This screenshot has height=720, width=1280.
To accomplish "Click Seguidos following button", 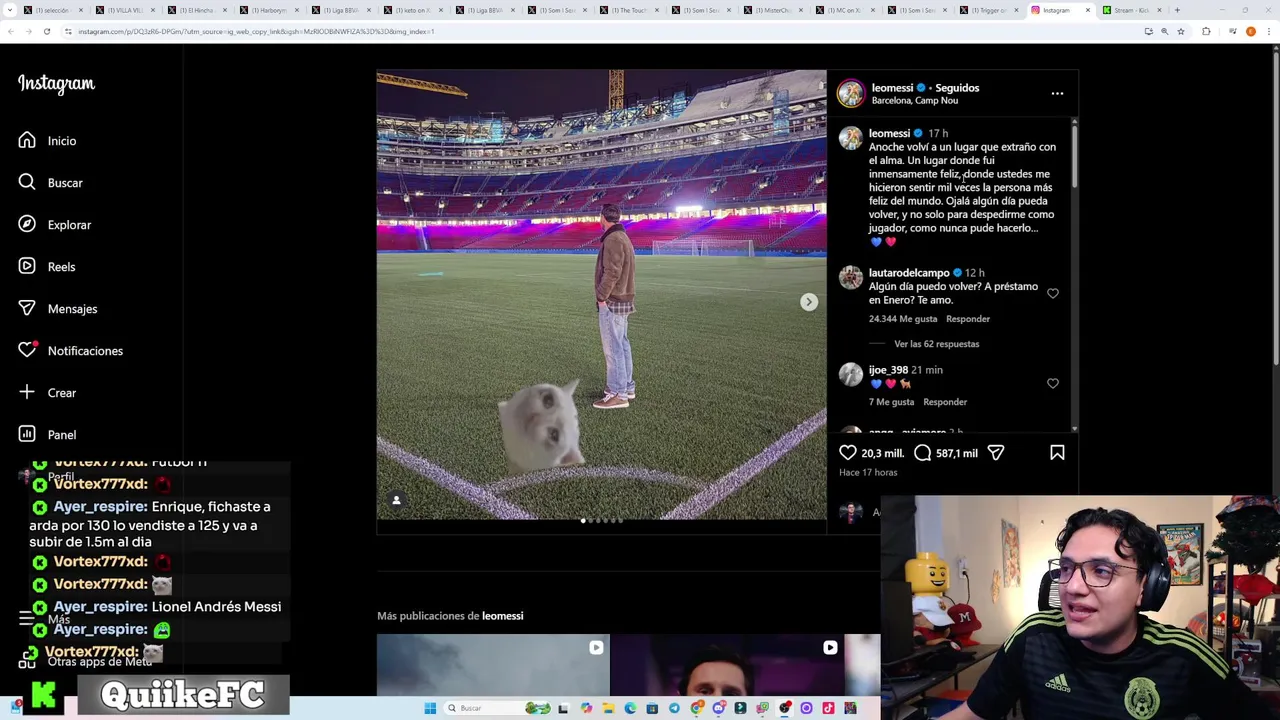I will pos(957,88).
